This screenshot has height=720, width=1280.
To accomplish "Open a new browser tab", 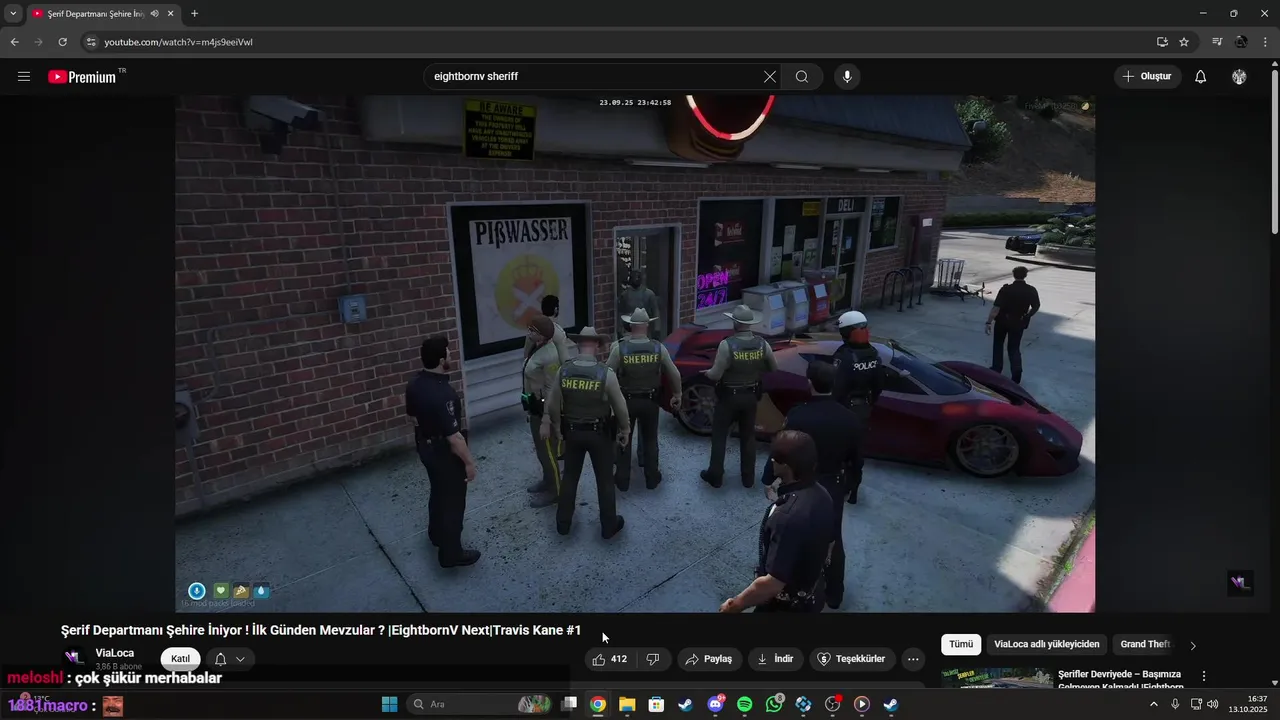I will click(194, 13).
